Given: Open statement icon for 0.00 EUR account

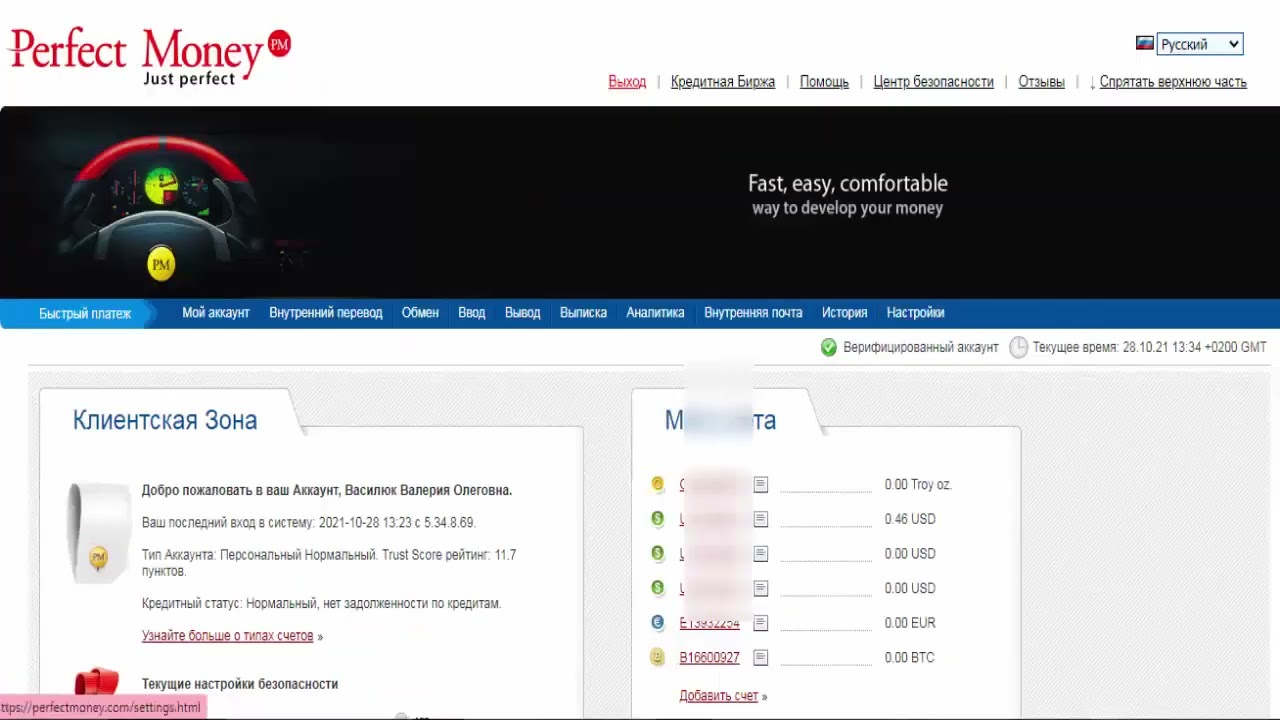Looking at the screenshot, I should coord(761,623).
